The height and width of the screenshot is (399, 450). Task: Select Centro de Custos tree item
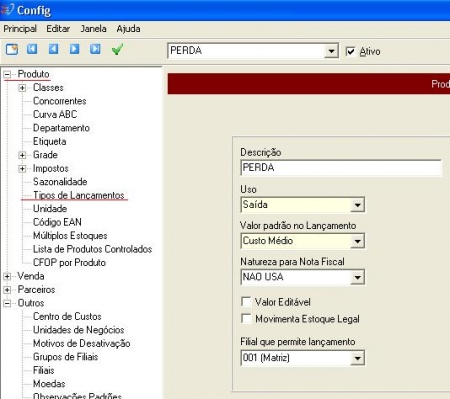pos(67,316)
